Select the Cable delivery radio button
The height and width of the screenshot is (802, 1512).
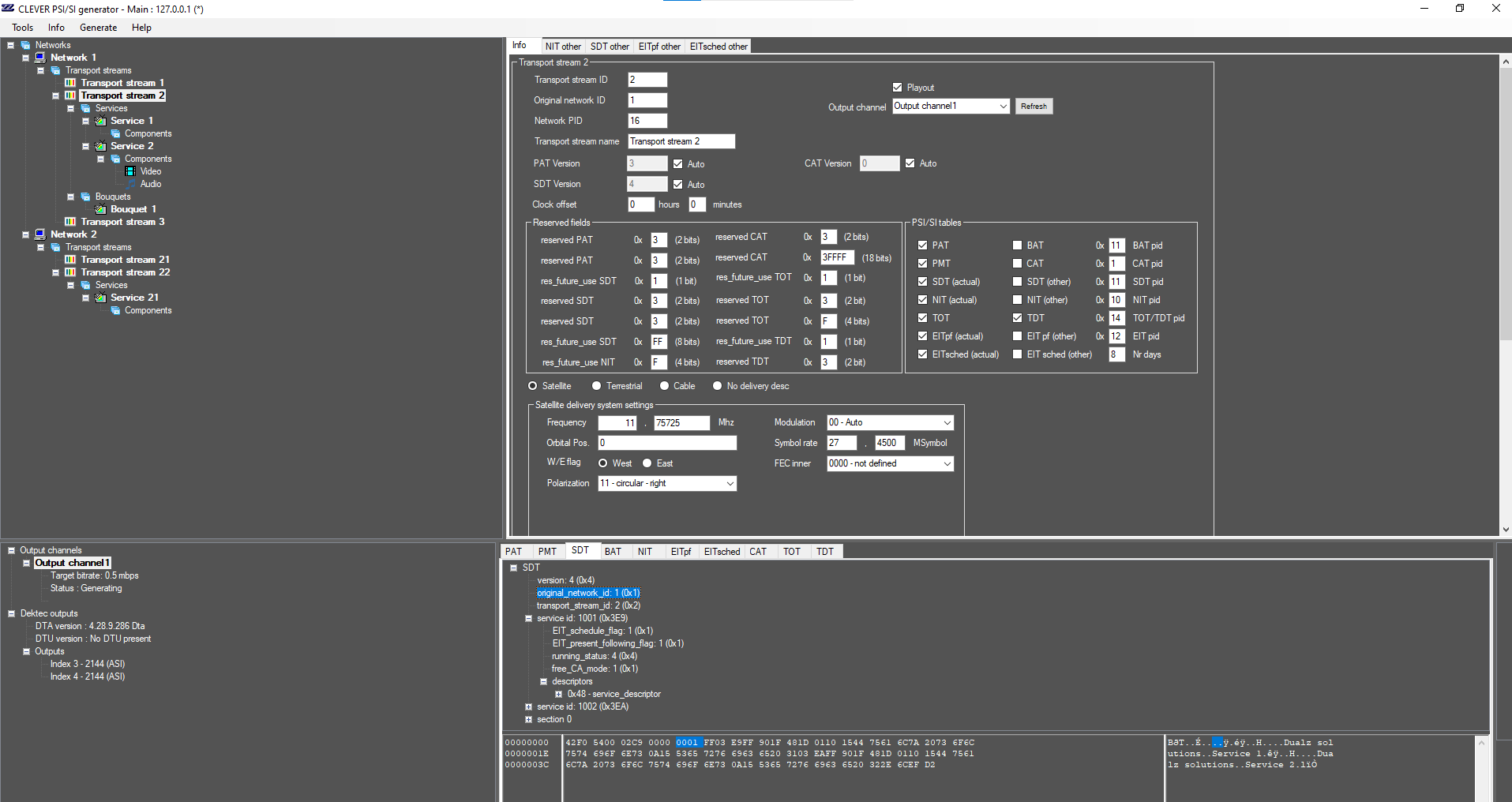coord(664,386)
